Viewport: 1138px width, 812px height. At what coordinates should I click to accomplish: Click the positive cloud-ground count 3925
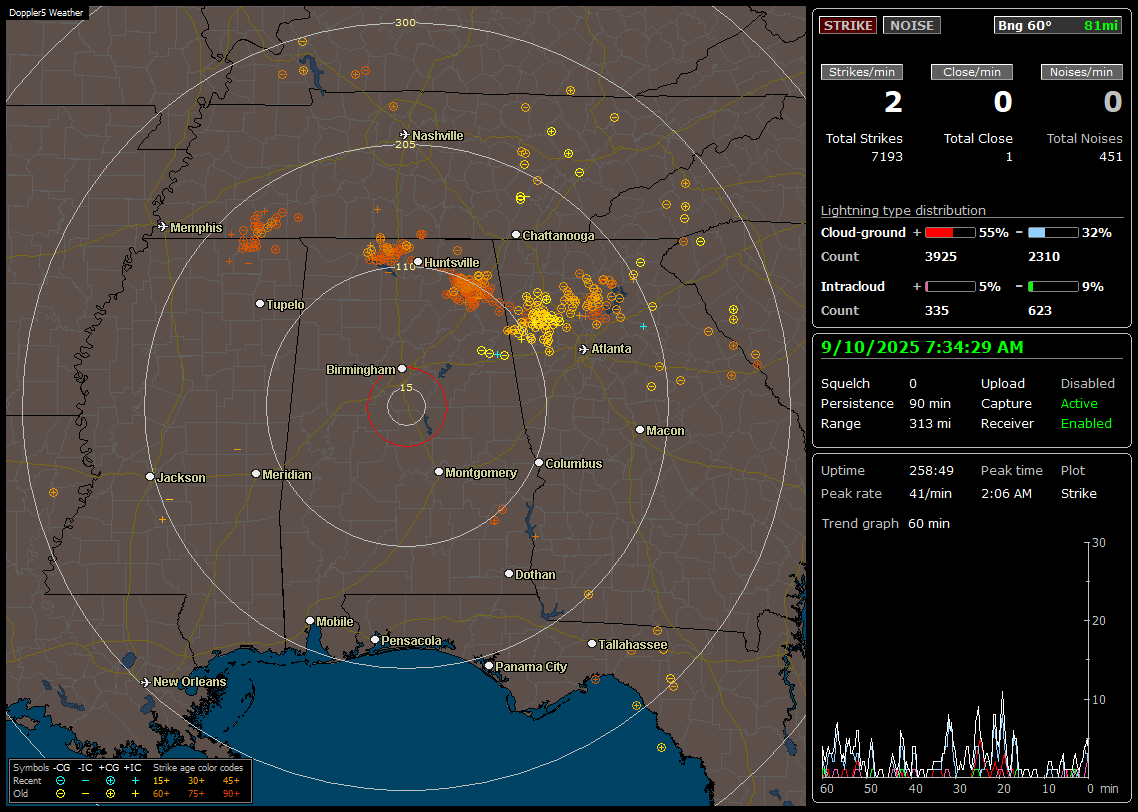[x=941, y=257]
